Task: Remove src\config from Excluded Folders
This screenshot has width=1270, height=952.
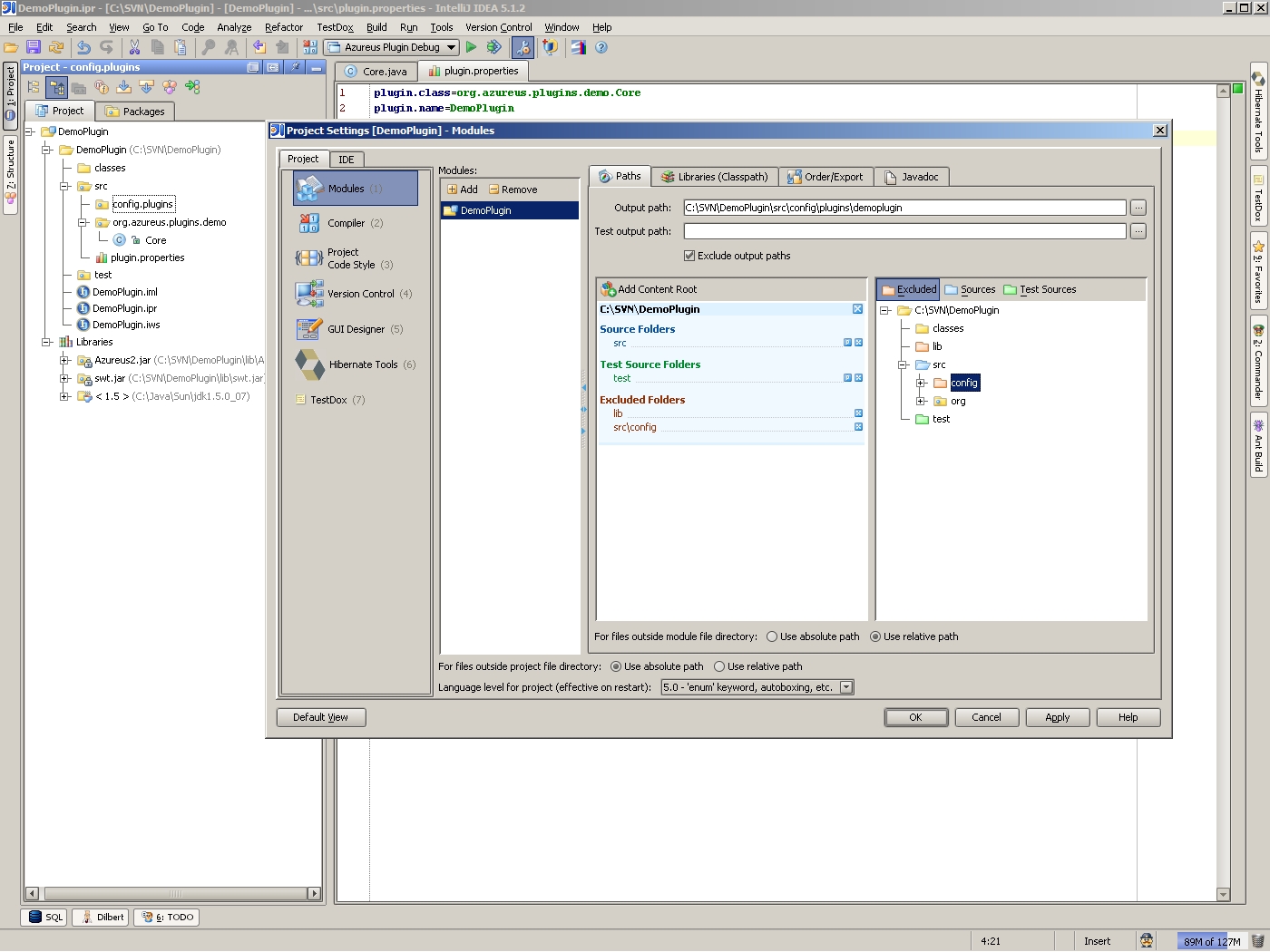Action: [x=858, y=427]
